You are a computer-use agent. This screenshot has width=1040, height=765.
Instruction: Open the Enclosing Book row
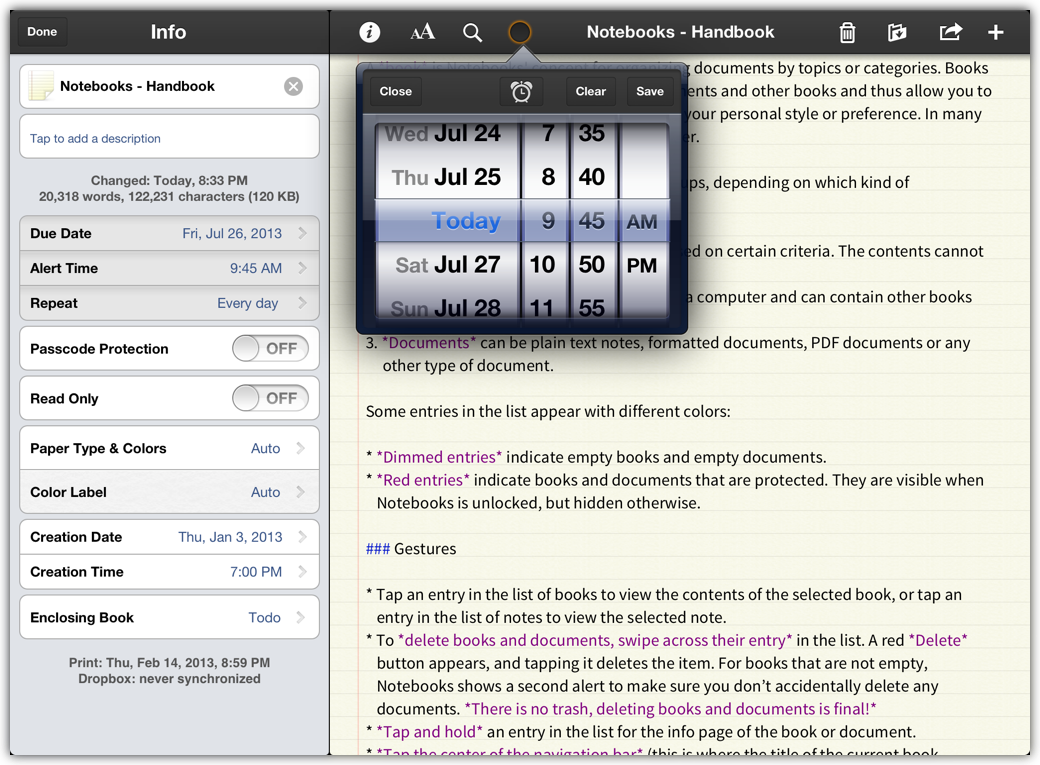[x=169, y=618]
